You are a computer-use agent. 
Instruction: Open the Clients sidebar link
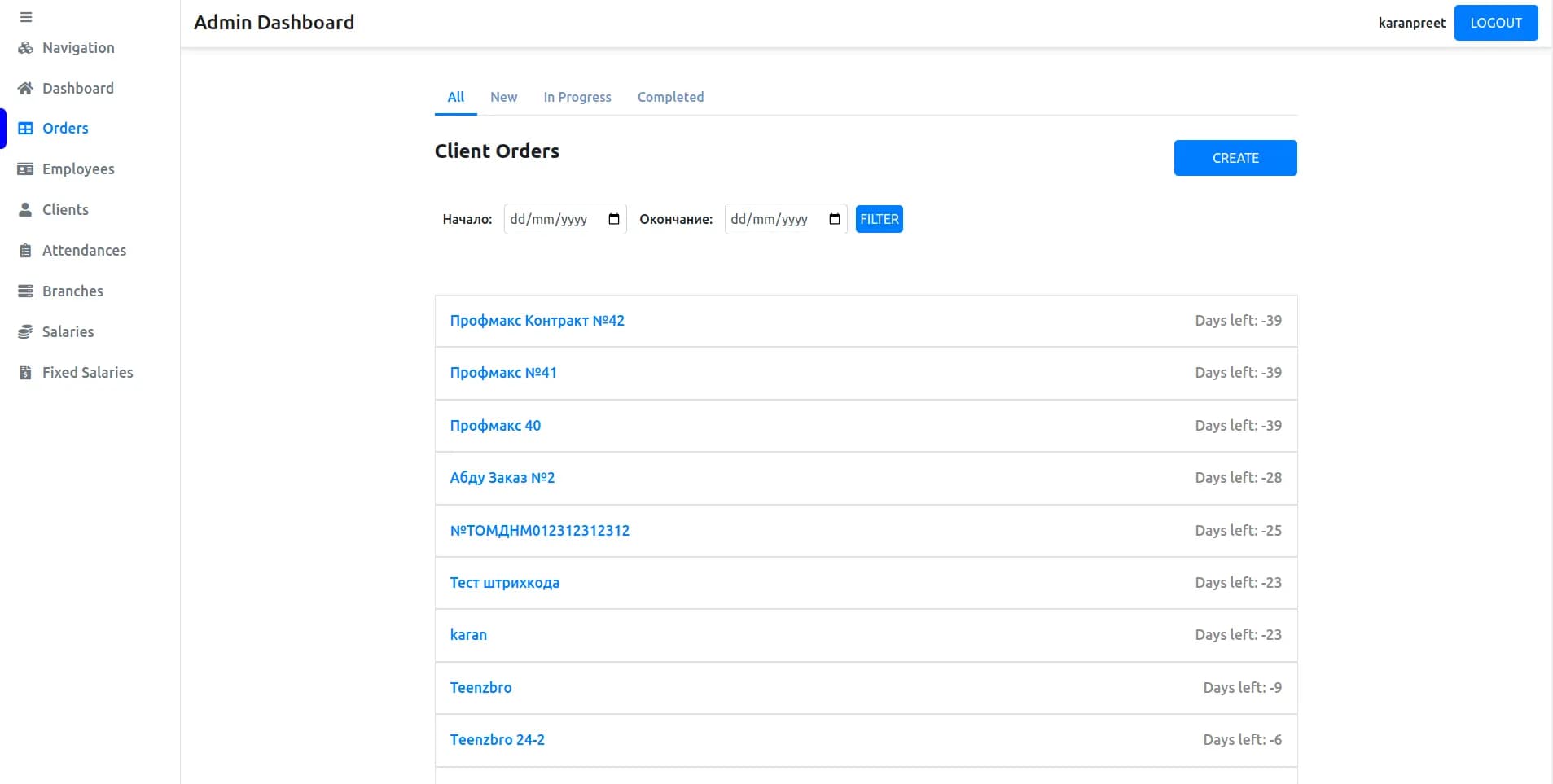(65, 209)
